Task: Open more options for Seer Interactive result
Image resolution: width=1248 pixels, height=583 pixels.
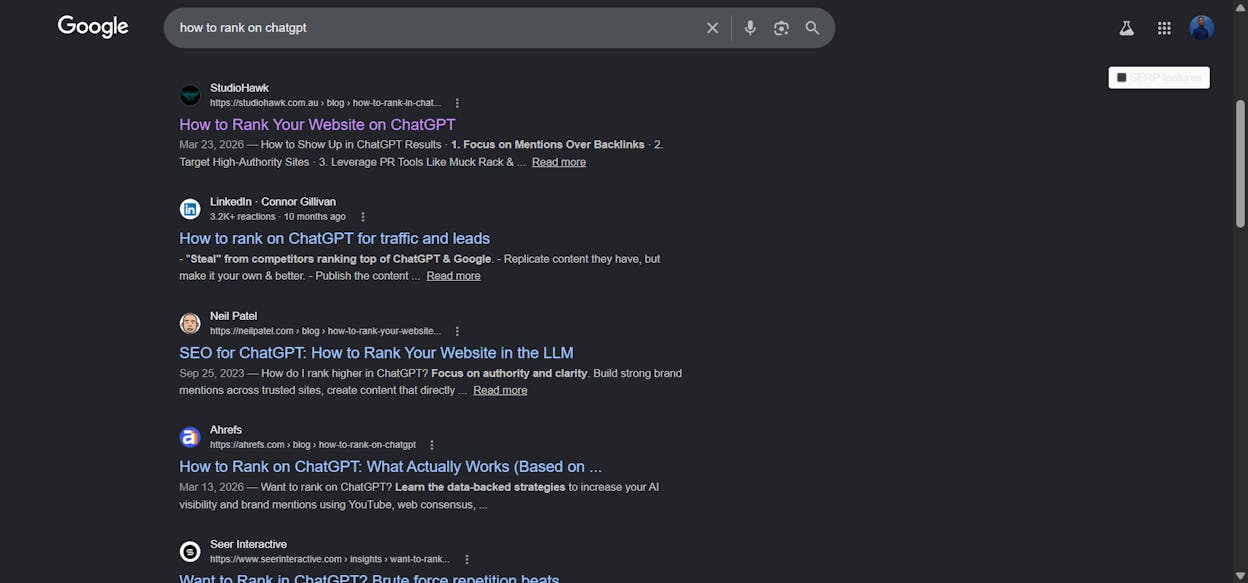Action: pos(466,559)
